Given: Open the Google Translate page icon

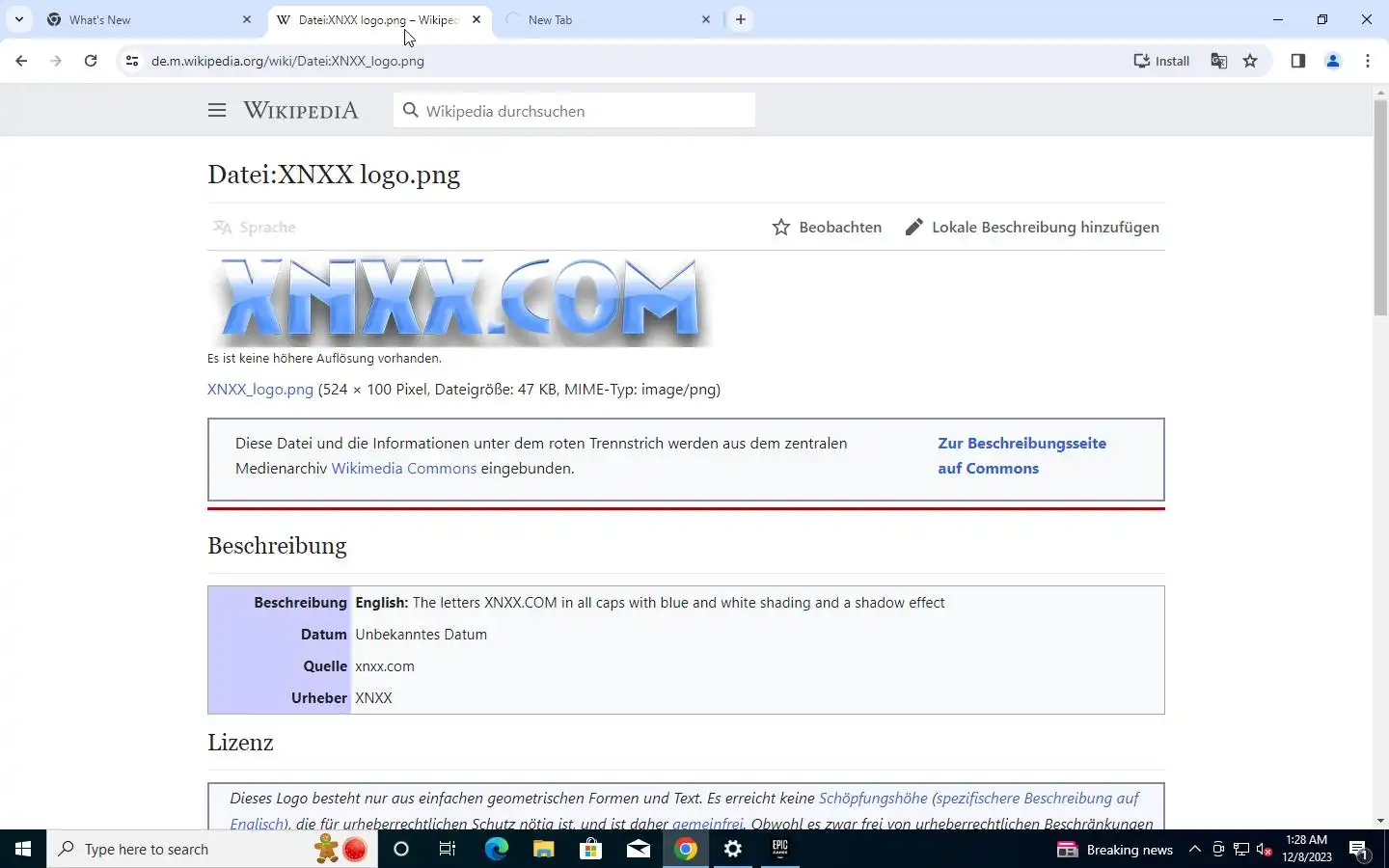Looking at the screenshot, I should [1219, 61].
